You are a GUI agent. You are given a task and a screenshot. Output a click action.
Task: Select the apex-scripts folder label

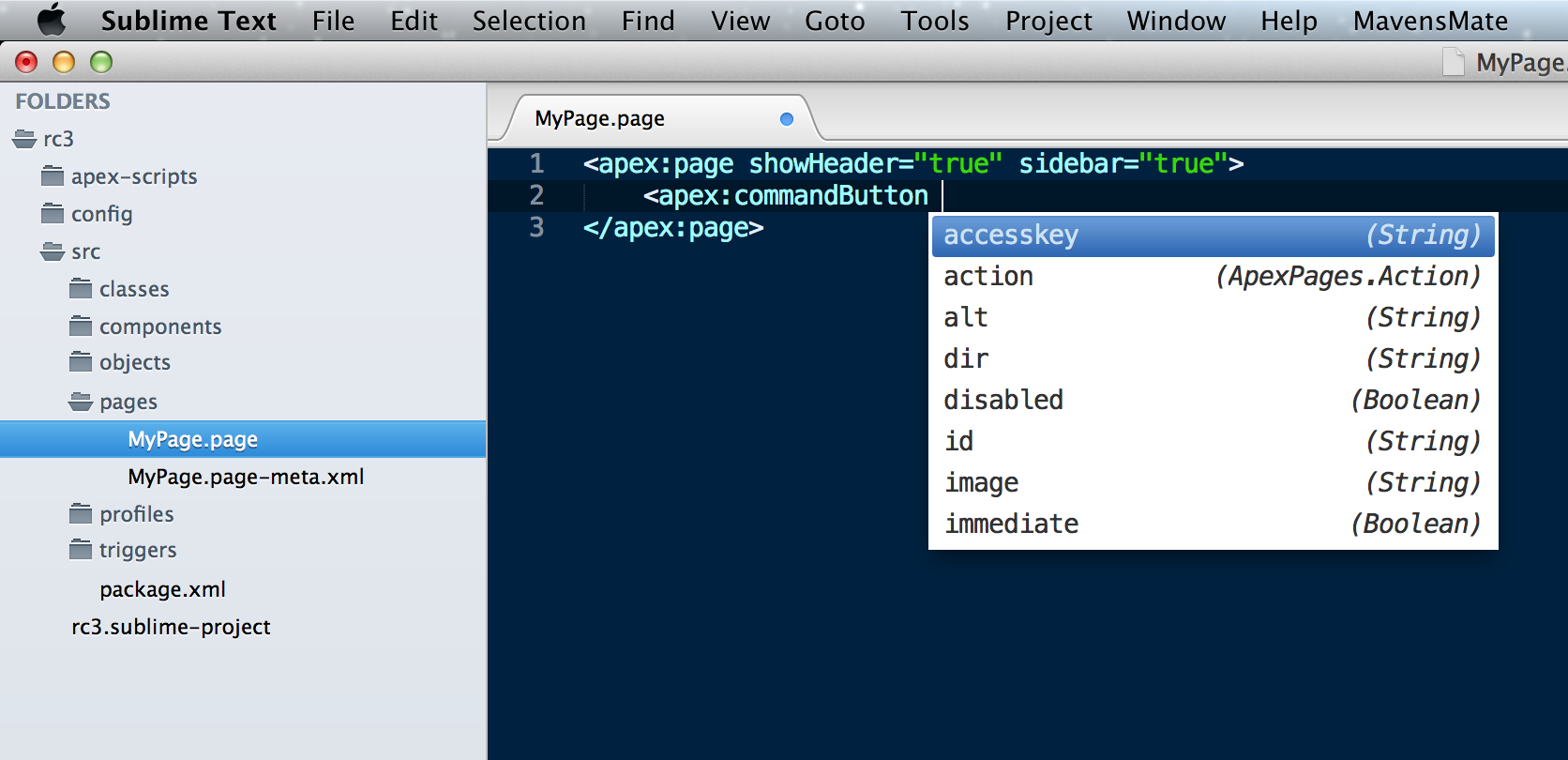pos(134,176)
